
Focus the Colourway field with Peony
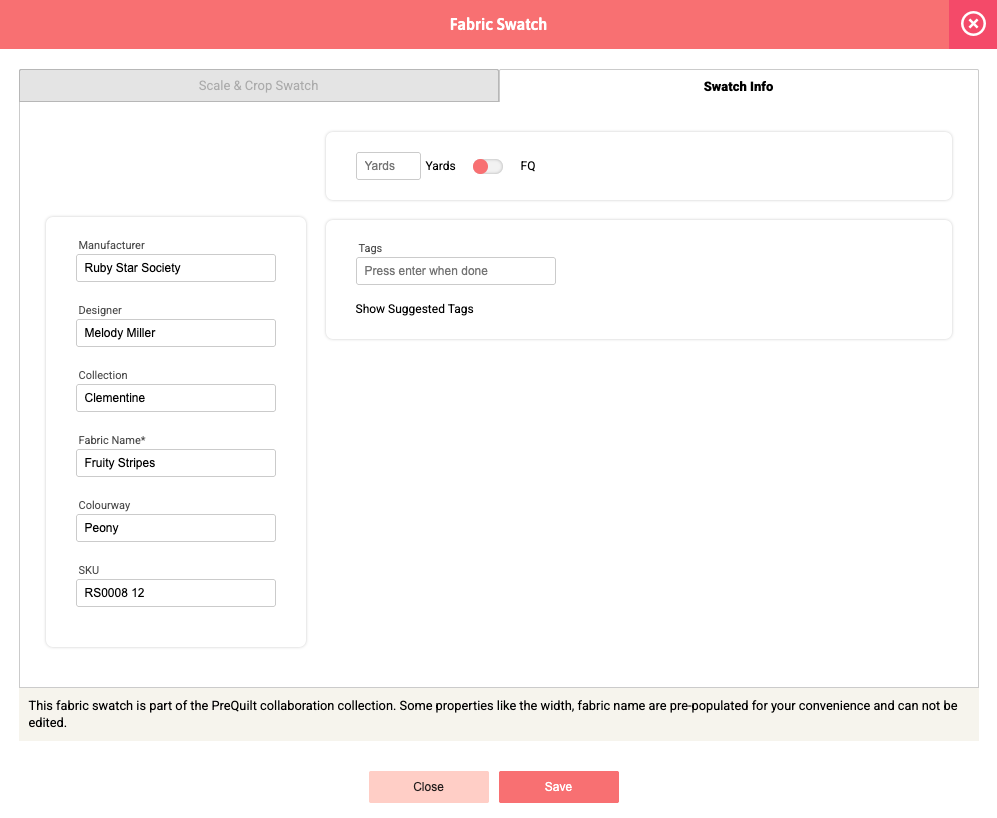pyautogui.click(x=175, y=528)
